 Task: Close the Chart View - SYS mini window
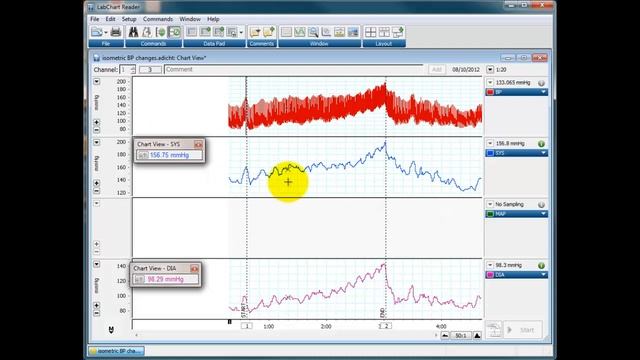coord(198,144)
